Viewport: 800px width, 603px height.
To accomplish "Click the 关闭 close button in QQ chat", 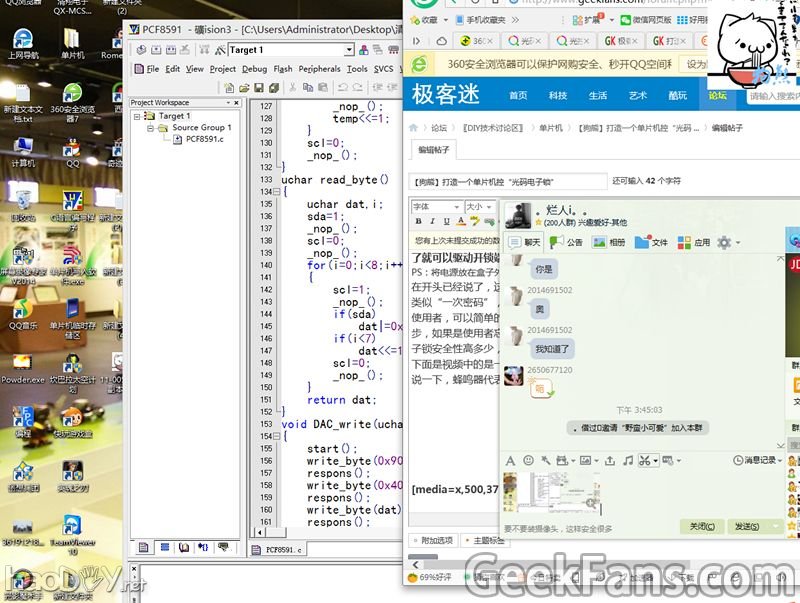I will (x=701, y=526).
